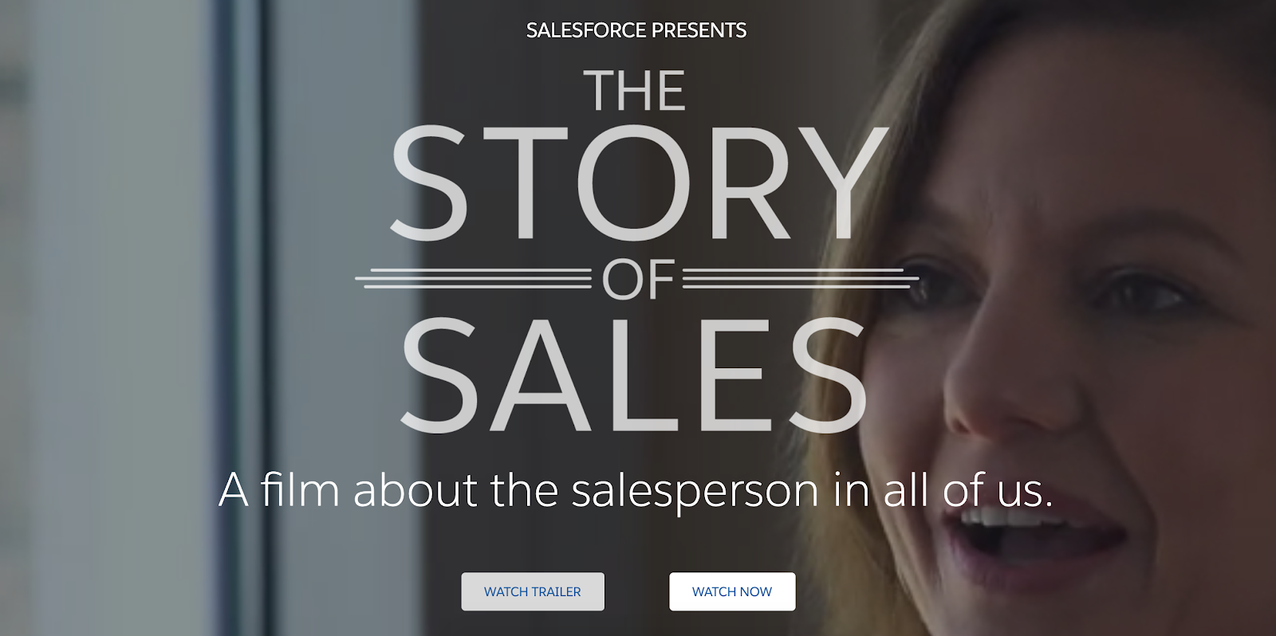
Task: Click the Watch Trailer button
Action: point(533,591)
